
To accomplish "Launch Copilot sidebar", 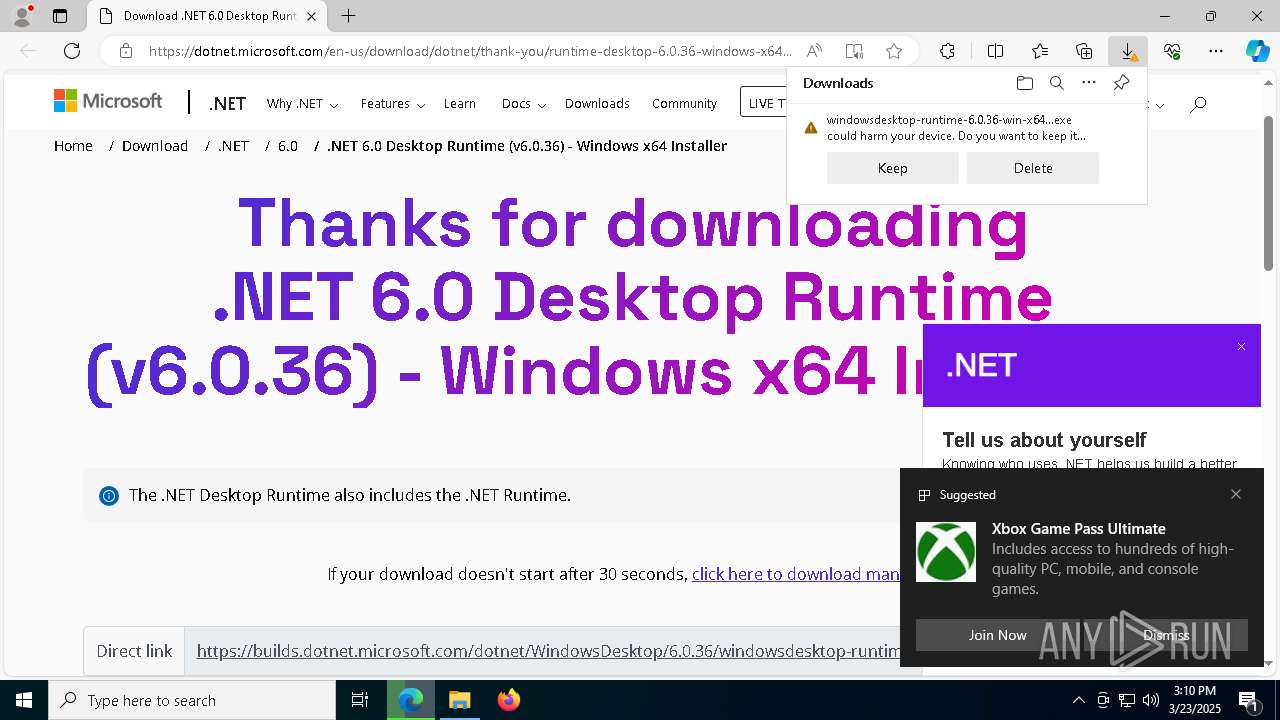I will pyautogui.click(x=1257, y=51).
